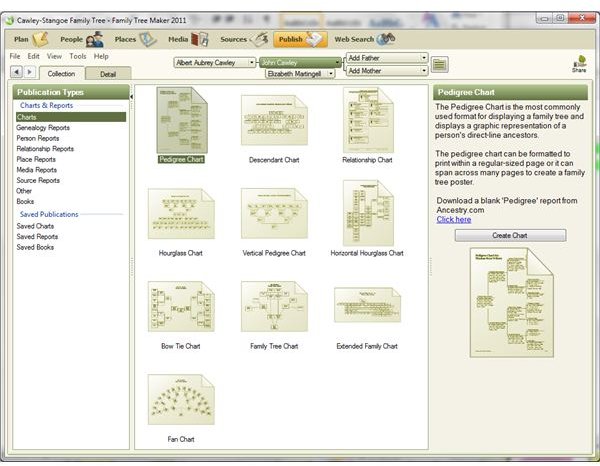
Task: Switch to the Detail tab
Action: (108, 74)
